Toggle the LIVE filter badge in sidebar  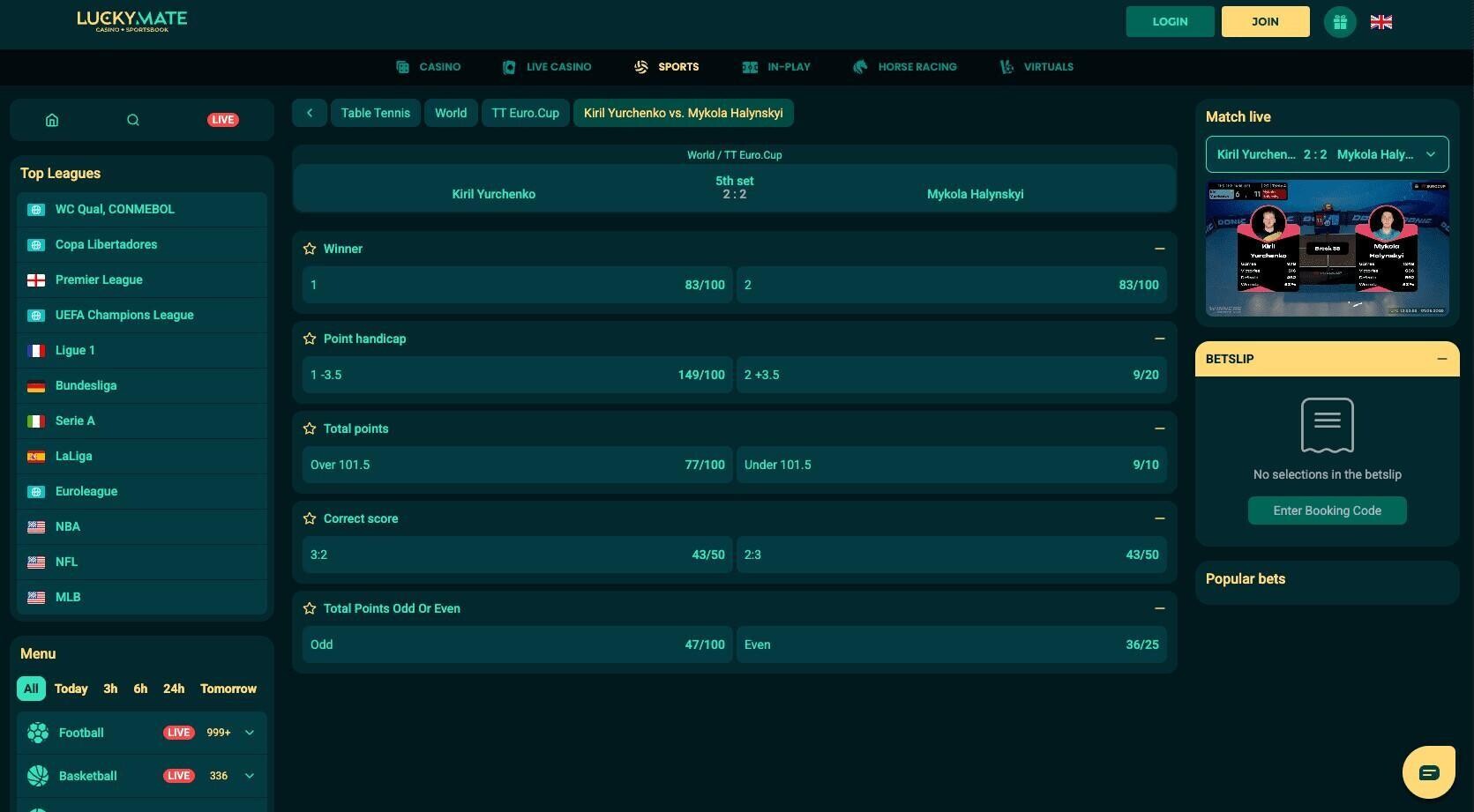[x=222, y=120]
